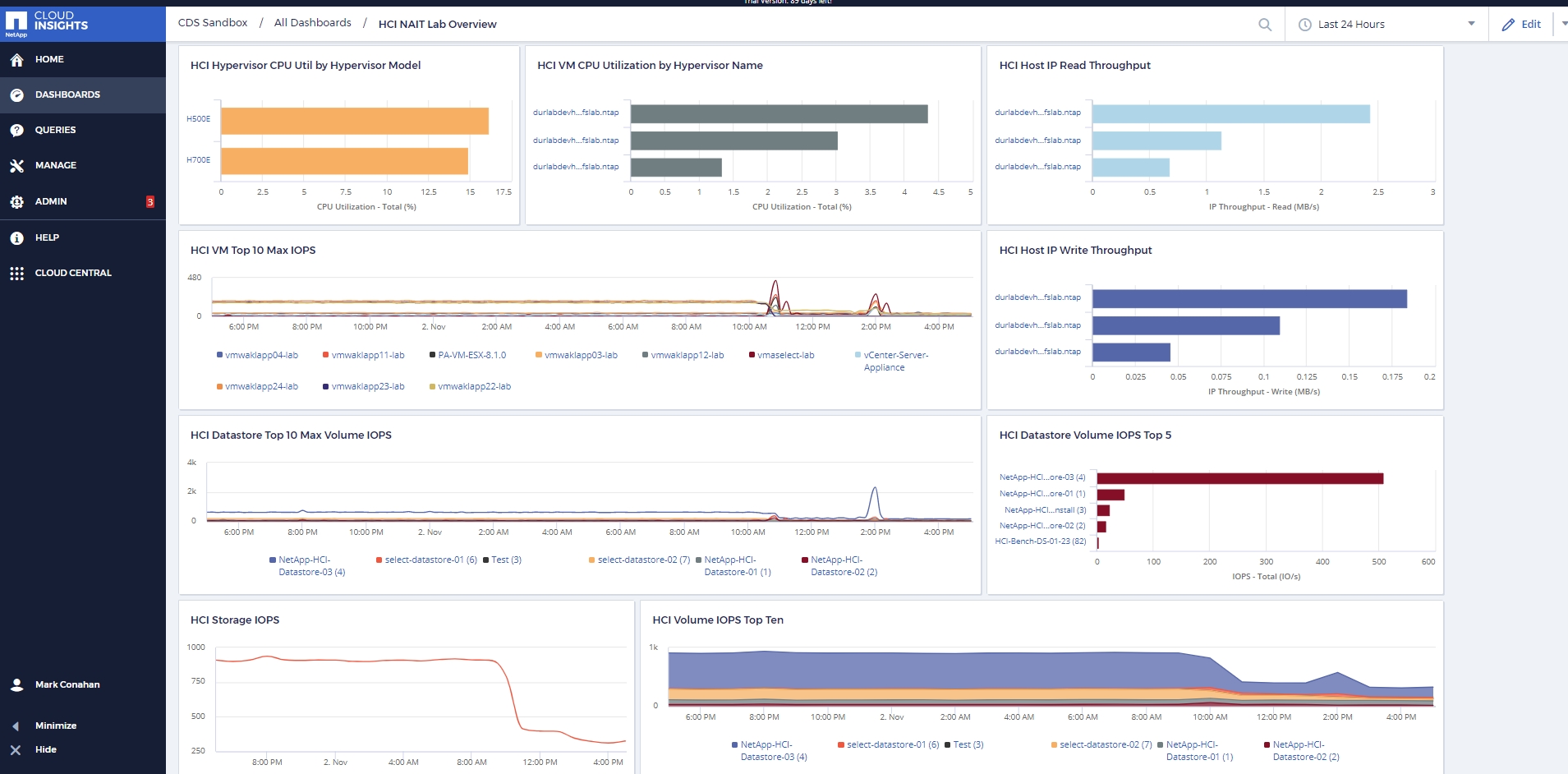The image size is (1568, 774).
Task: Click the longest gray bar in HCI VM CPU Utilization
Action: (779, 114)
